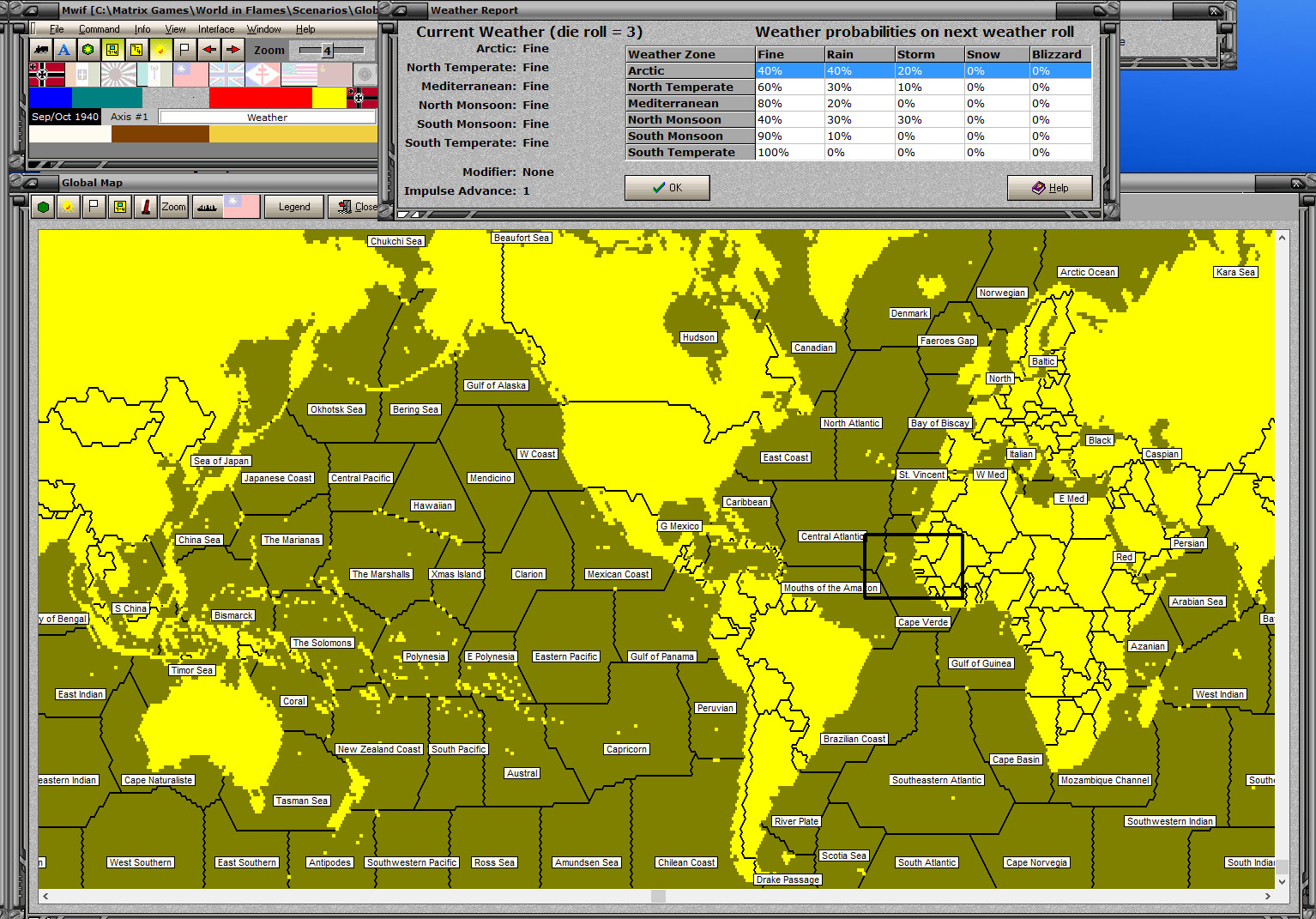
Task: Click the white flag icon in Global Map toolbar
Action: (x=94, y=207)
